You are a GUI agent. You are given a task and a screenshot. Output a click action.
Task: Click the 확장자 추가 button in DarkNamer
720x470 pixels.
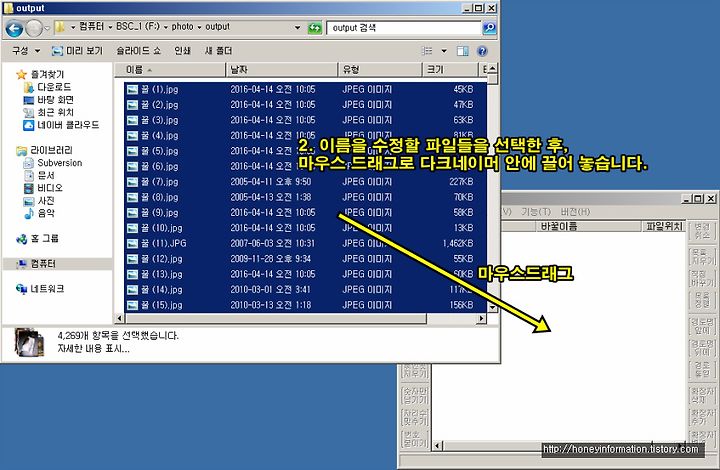[702, 416]
